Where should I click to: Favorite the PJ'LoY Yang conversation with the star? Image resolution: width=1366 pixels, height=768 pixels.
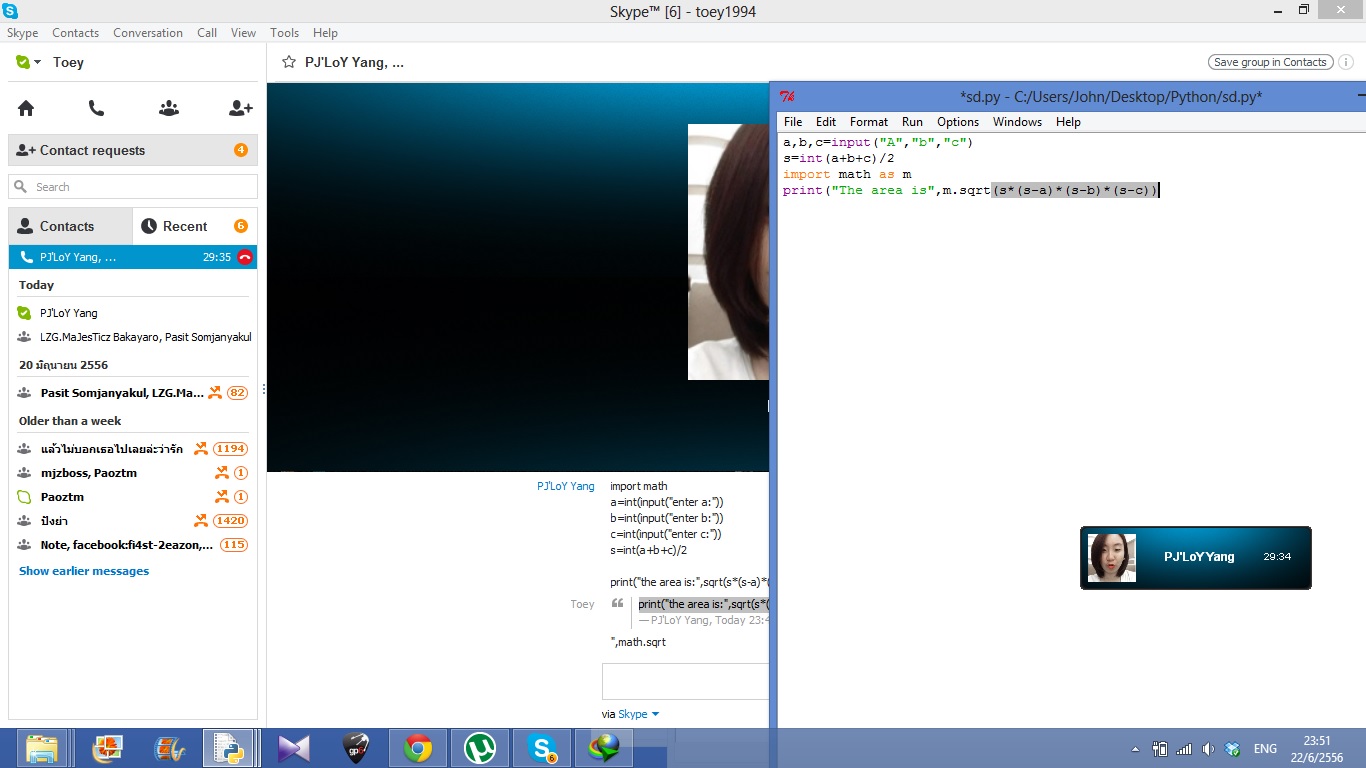[x=289, y=62]
